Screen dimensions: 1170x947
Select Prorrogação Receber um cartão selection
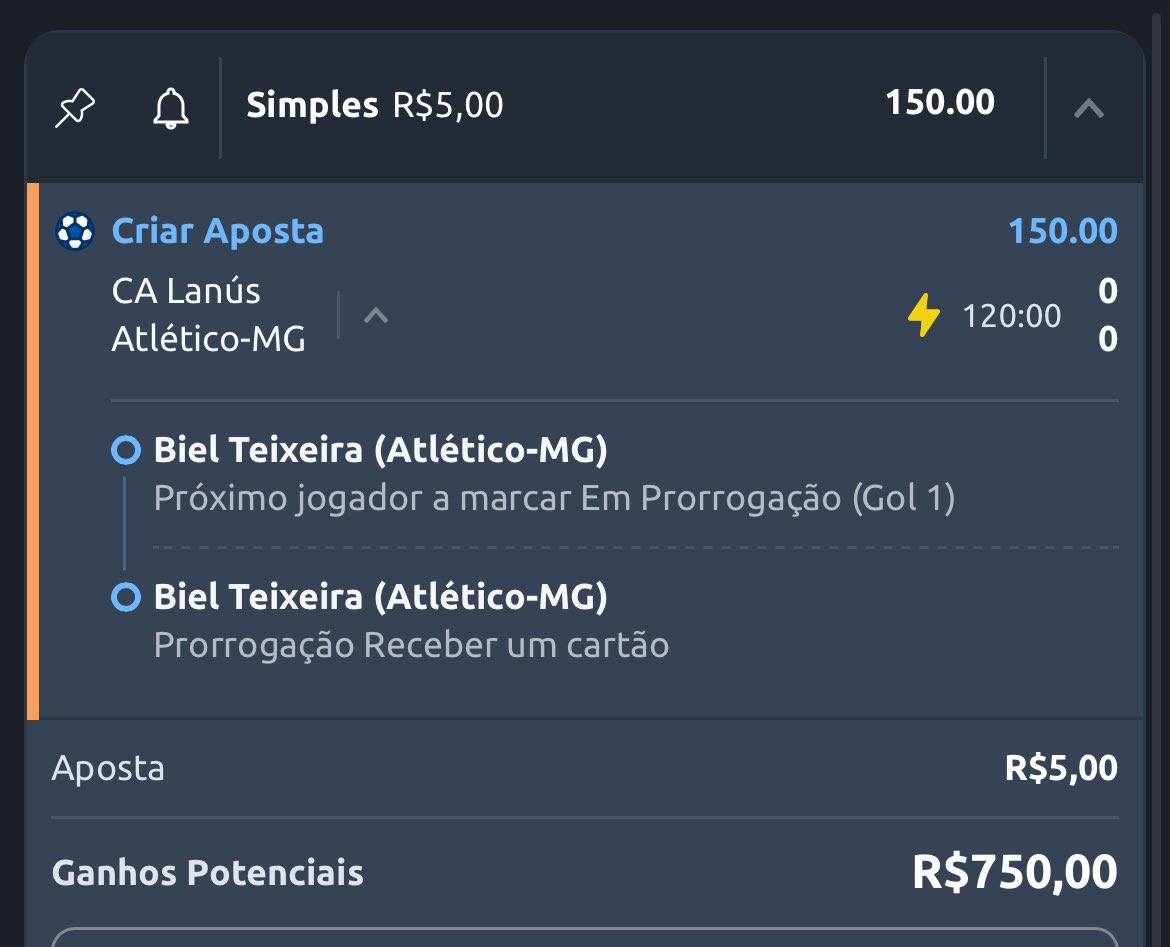pos(411,646)
